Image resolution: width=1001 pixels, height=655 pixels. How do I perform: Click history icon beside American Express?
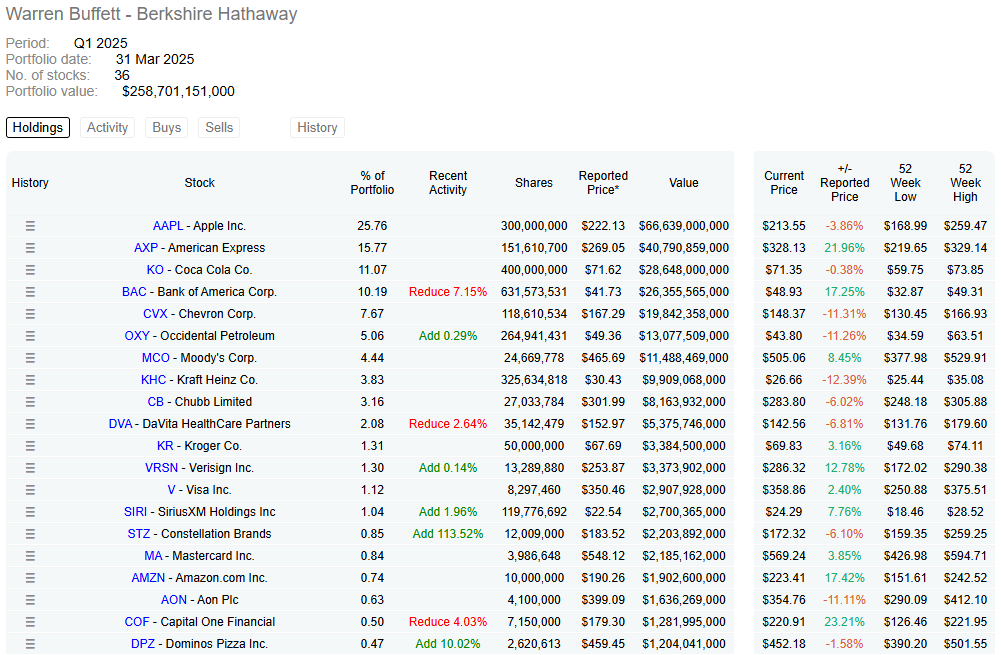tap(30, 248)
